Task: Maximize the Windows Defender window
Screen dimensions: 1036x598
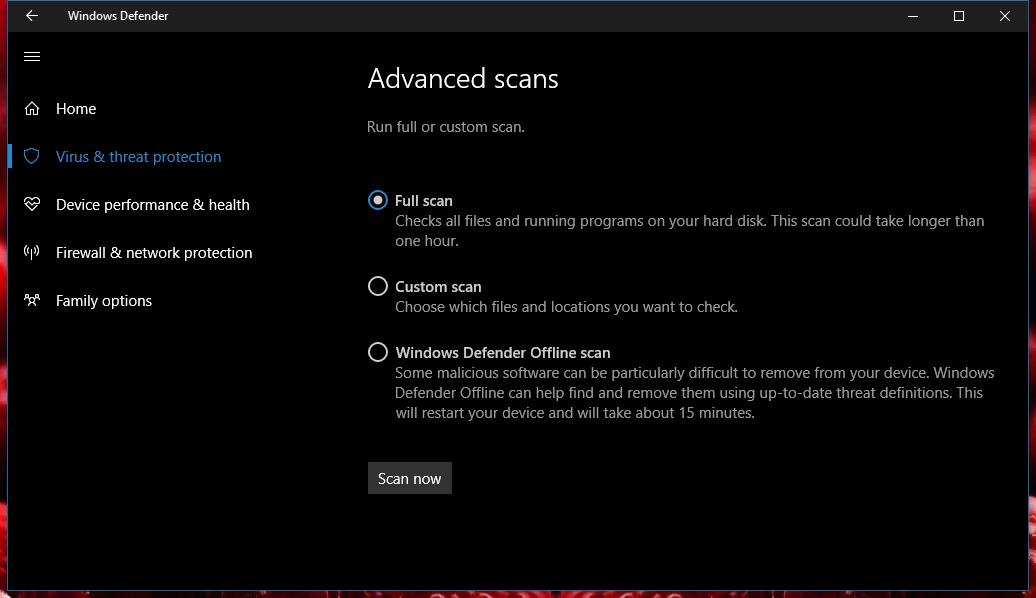Action: click(959, 16)
